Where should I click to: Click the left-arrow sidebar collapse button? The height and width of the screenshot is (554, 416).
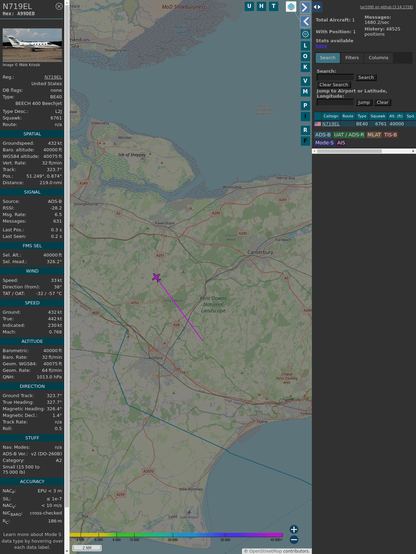(305, 22)
